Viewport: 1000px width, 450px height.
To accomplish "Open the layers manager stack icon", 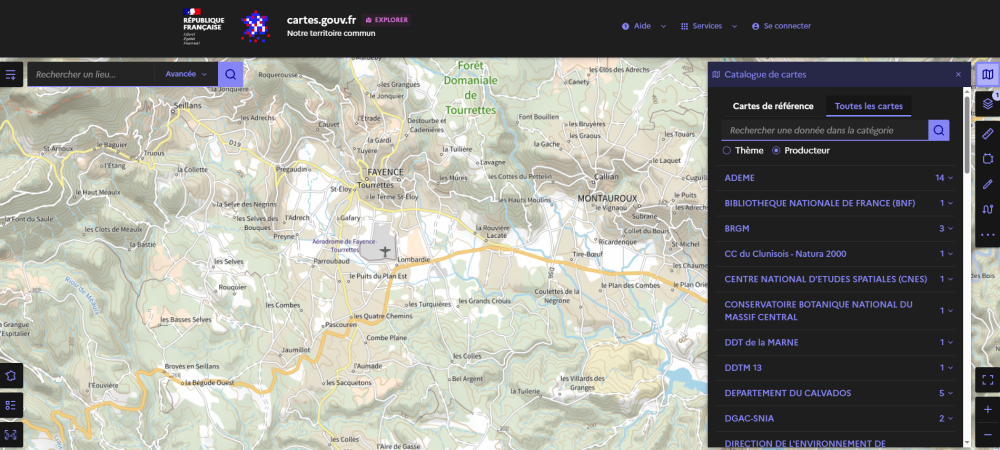I will 987,104.
